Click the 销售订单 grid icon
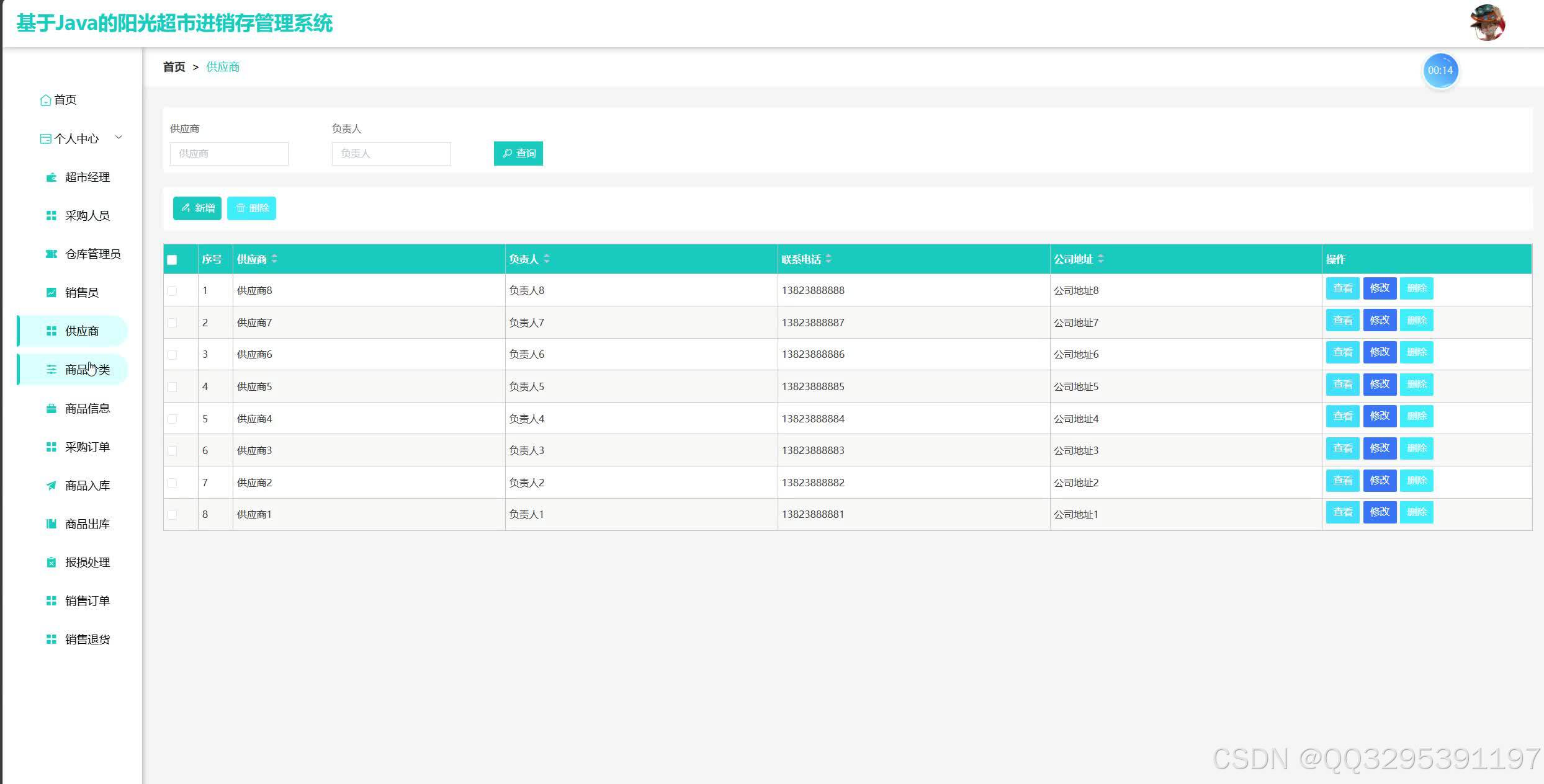 click(52, 601)
